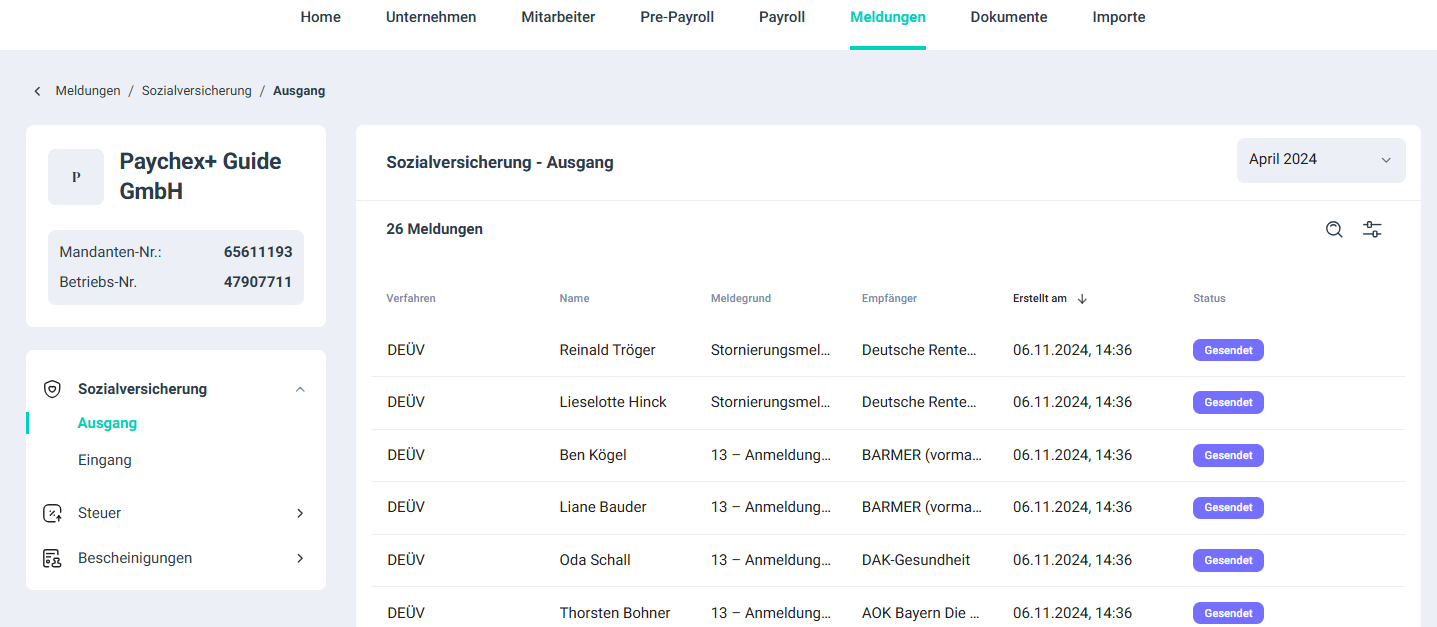Open the April 2024 month dropdown

tap(1320, 160)
